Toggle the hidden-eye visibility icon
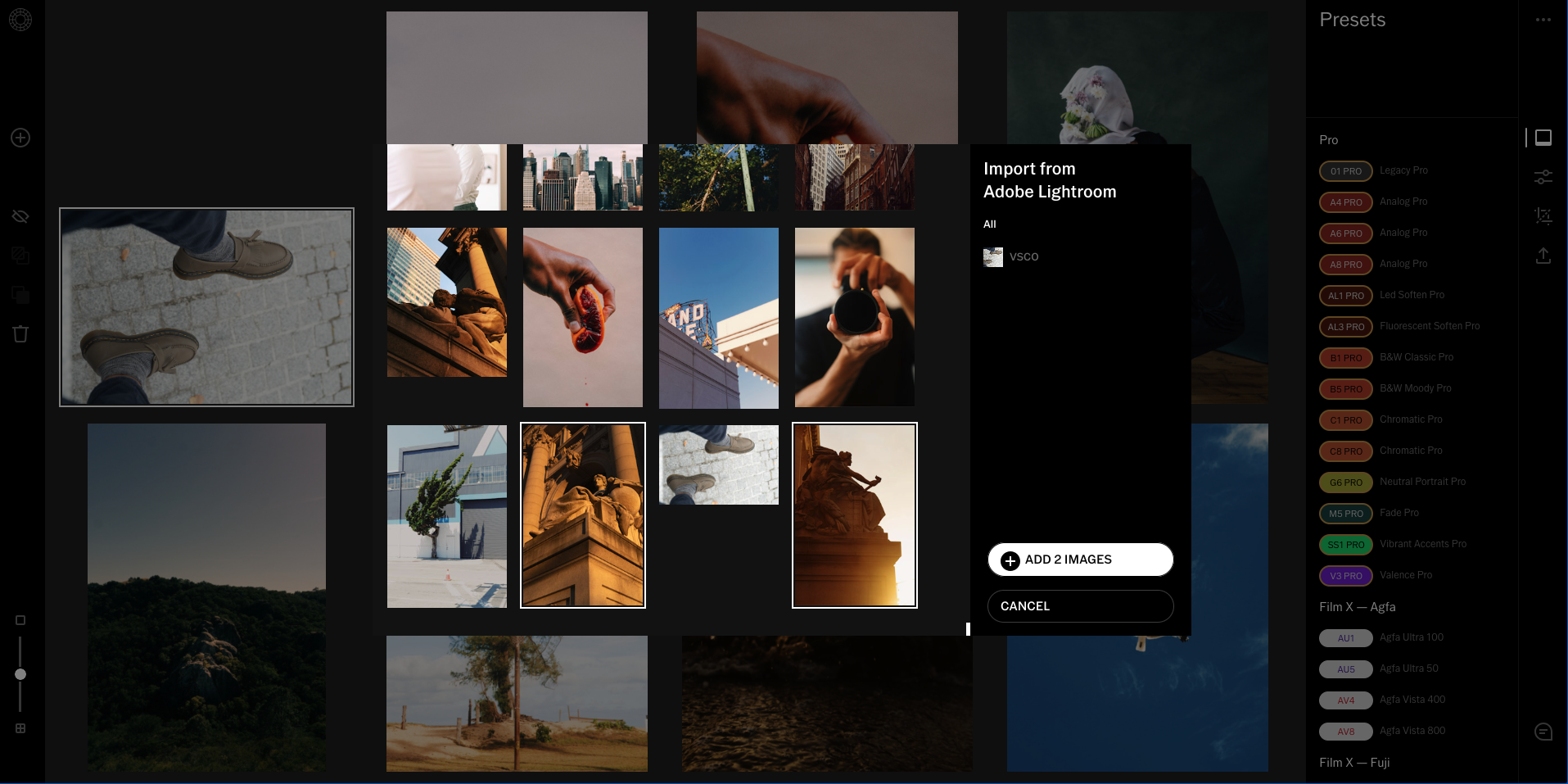Viewport: 1568px width, 784px height. tap(20, 216)
